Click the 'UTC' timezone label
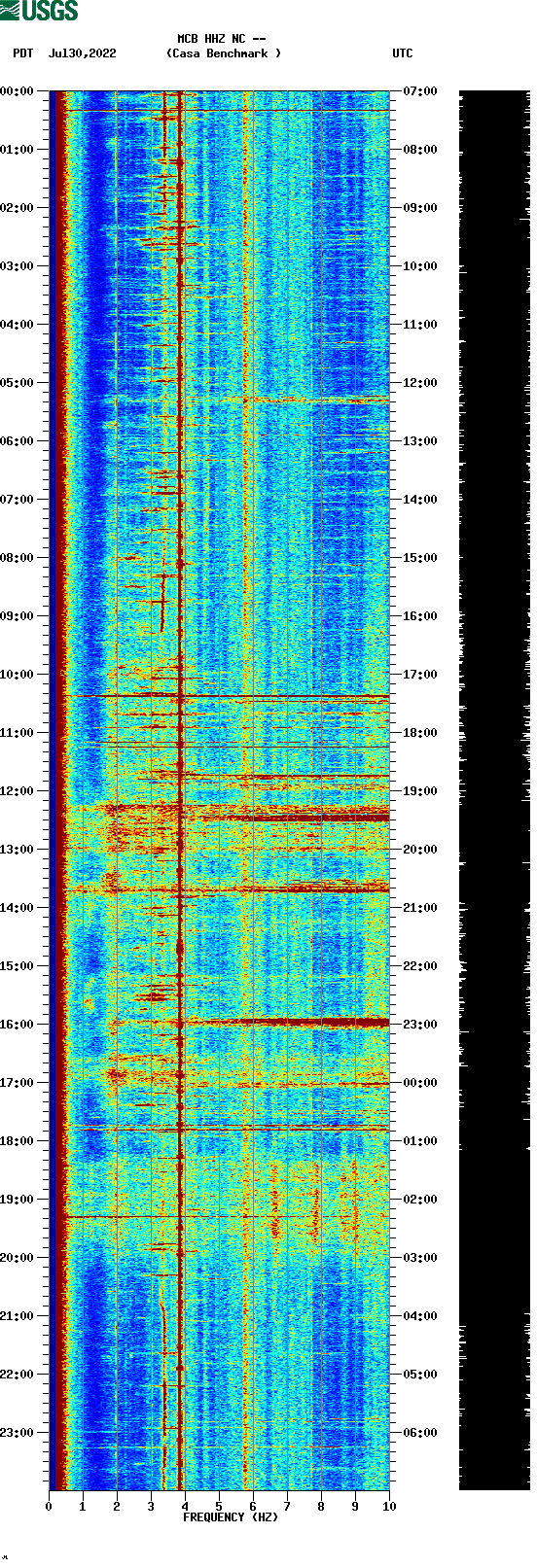This screenshot has height=1568, width=537. click(403, 53)
